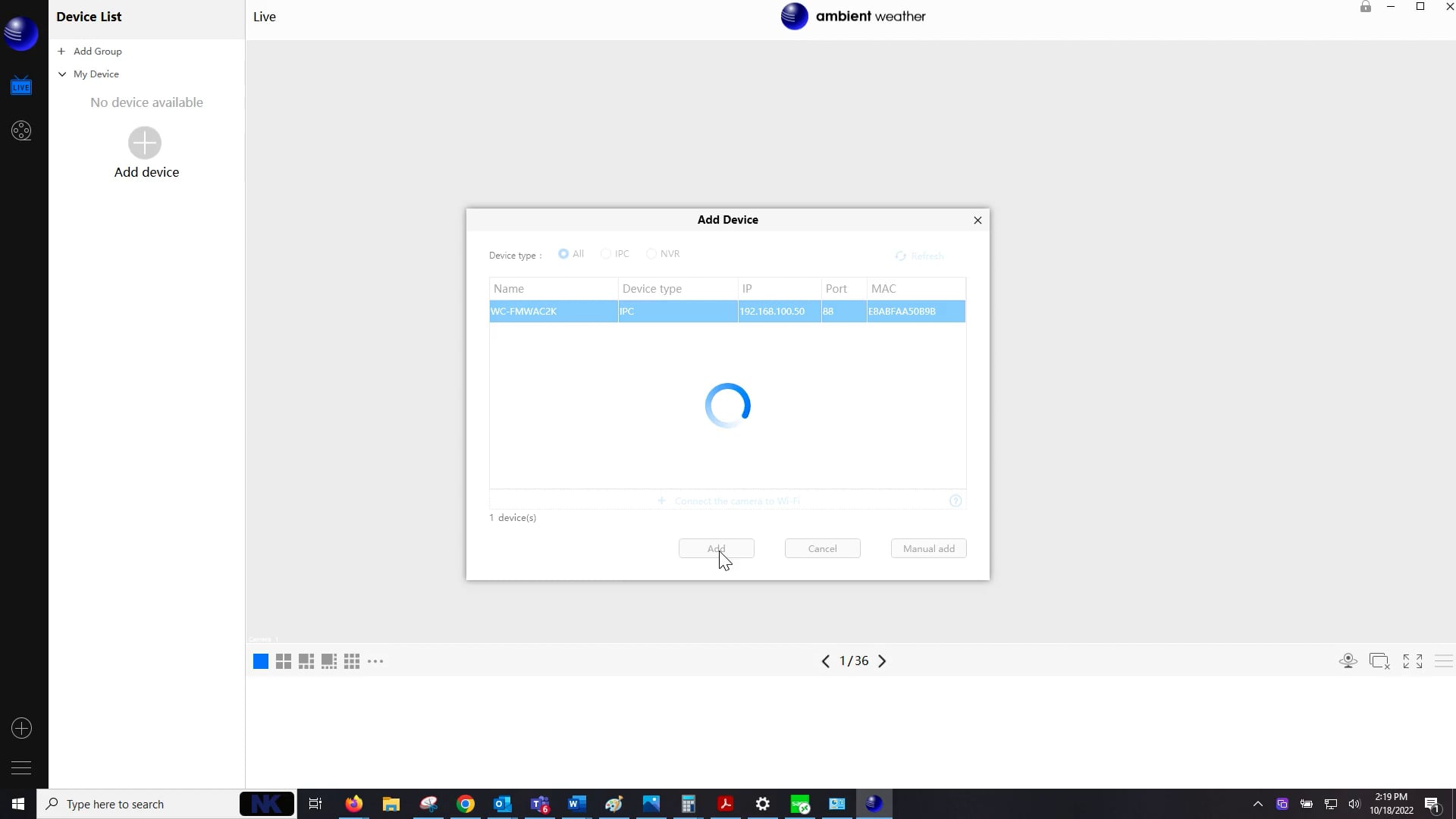Screen dimensions: 1456x819
Task: Click the large Add device plus circle
Action: point(145,143)
